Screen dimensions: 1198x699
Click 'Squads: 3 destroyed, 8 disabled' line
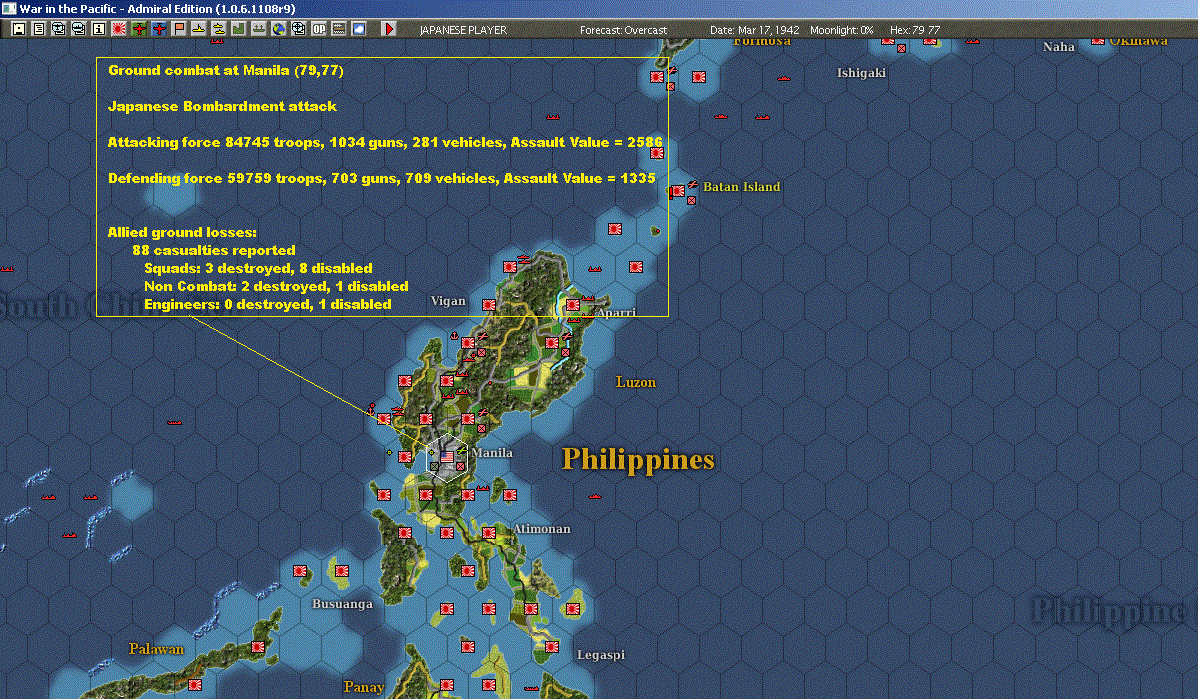258,268
